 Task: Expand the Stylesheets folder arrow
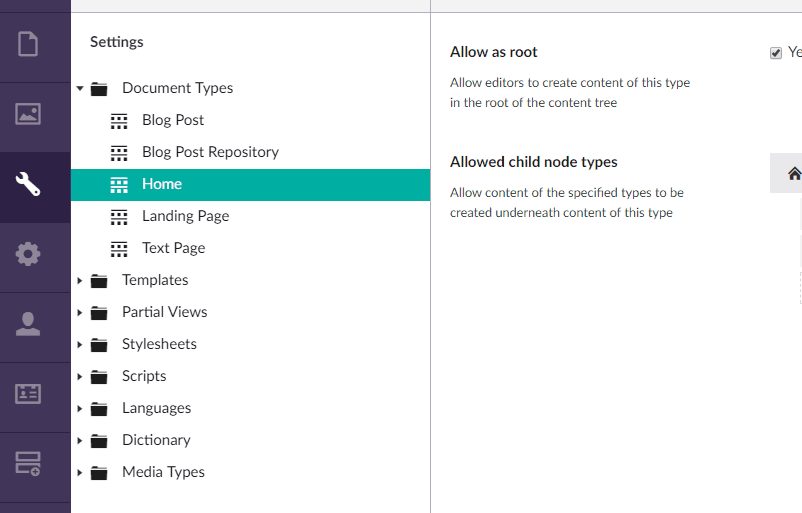80,345
